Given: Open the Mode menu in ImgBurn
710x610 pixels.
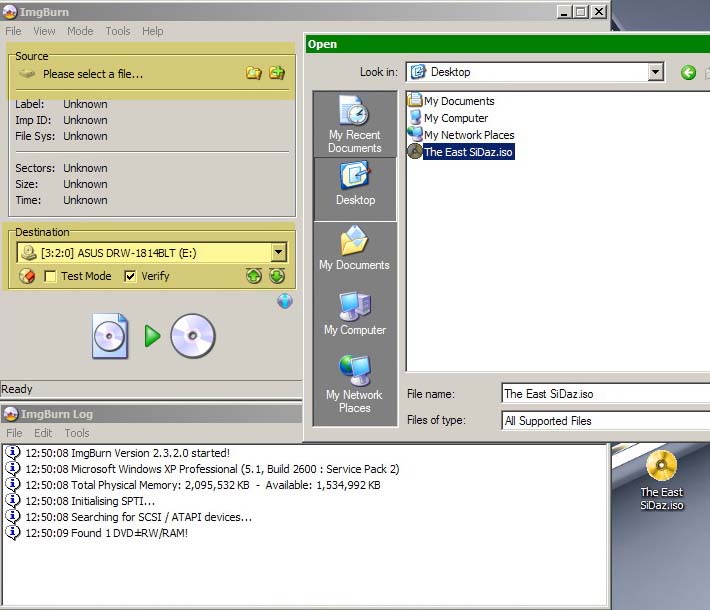Looking at the screenshot, I should pyautogui.click(x=80, y=31).
